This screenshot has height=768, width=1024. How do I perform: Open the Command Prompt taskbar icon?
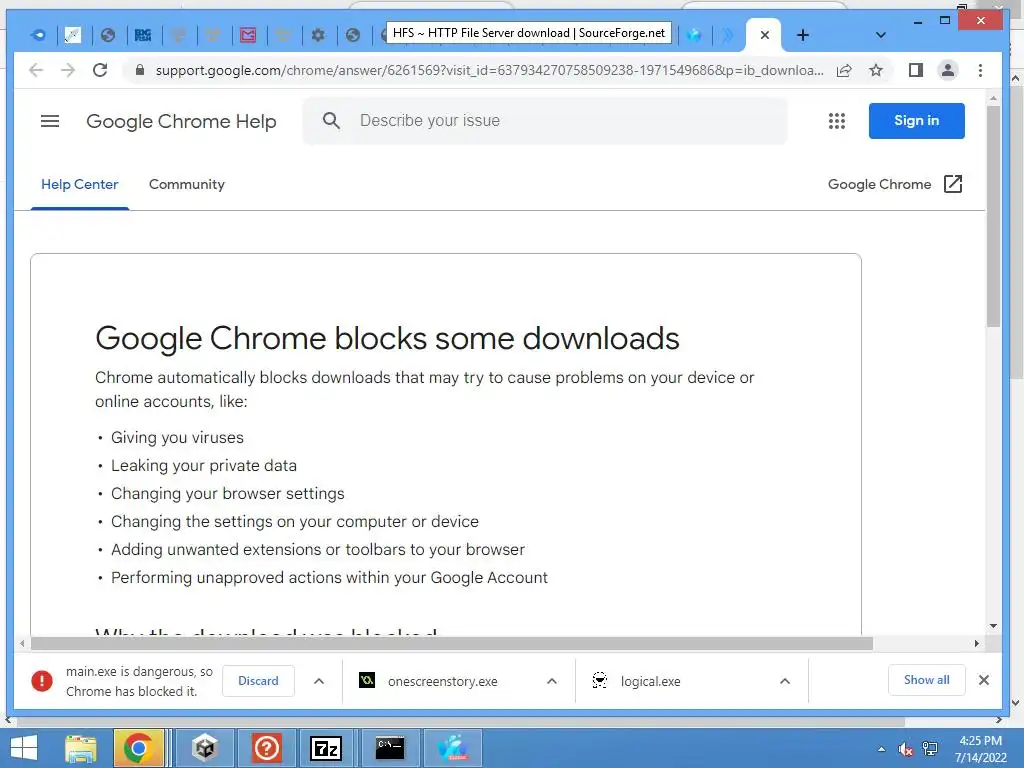pyautogui.click(x=390, y=748)
